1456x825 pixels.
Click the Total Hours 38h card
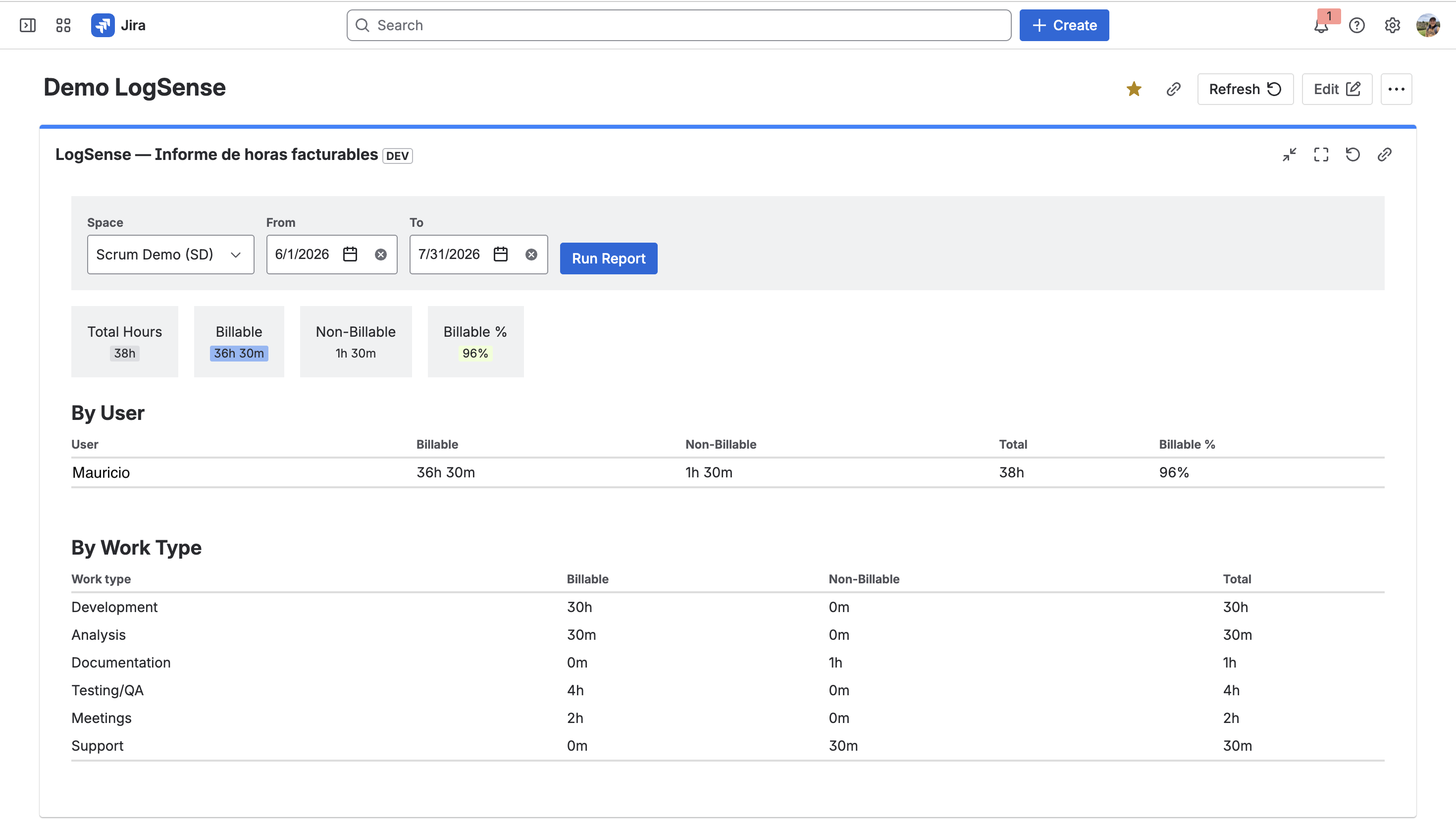coord(125,342)
